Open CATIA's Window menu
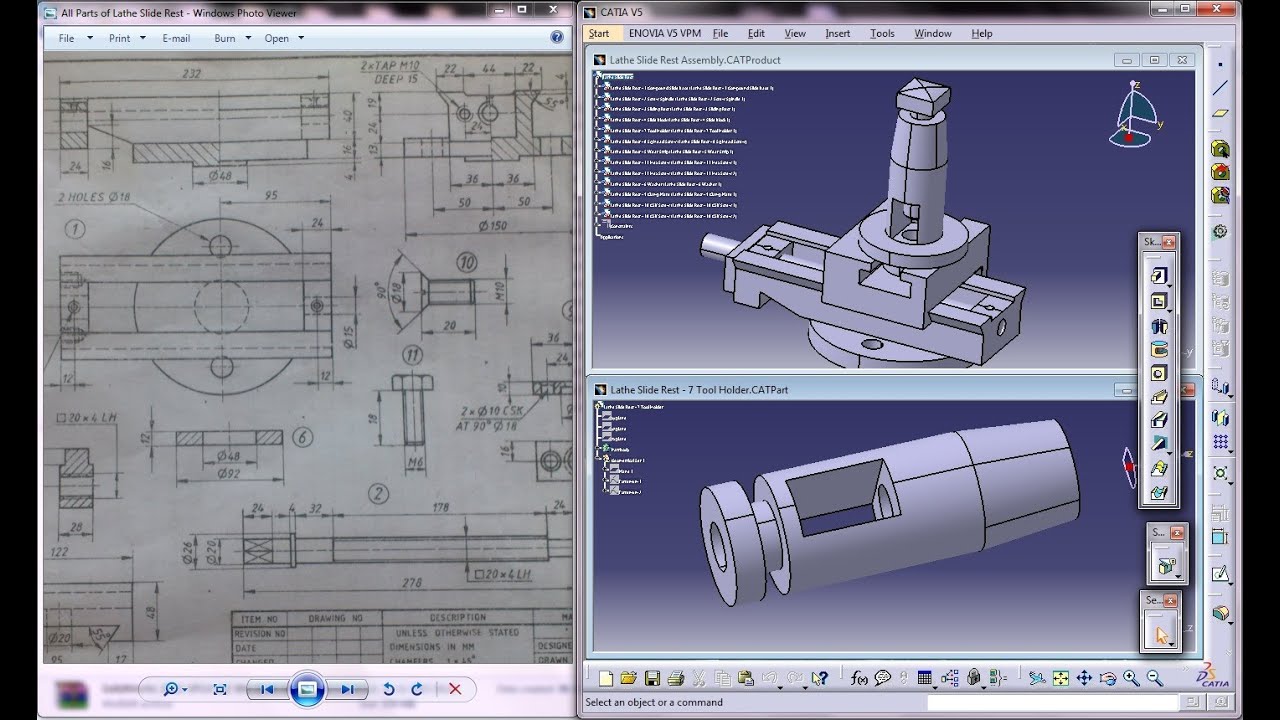 [933, 33]
